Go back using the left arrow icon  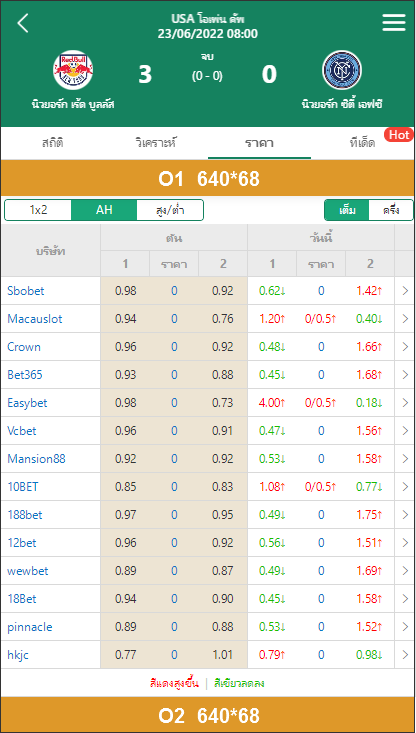pos(23,23)
